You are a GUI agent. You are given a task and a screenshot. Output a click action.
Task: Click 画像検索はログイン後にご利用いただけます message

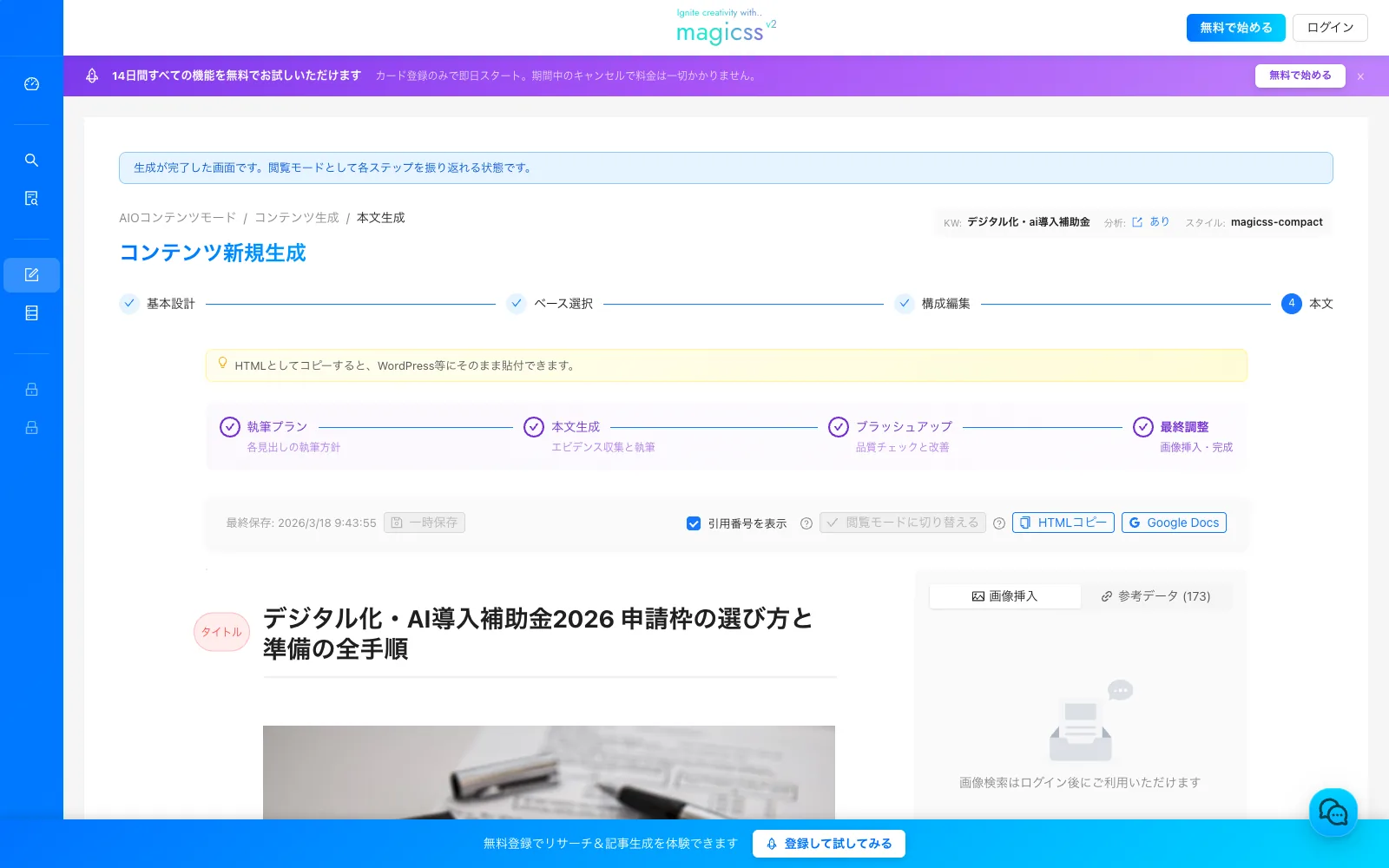(1080, 783)
